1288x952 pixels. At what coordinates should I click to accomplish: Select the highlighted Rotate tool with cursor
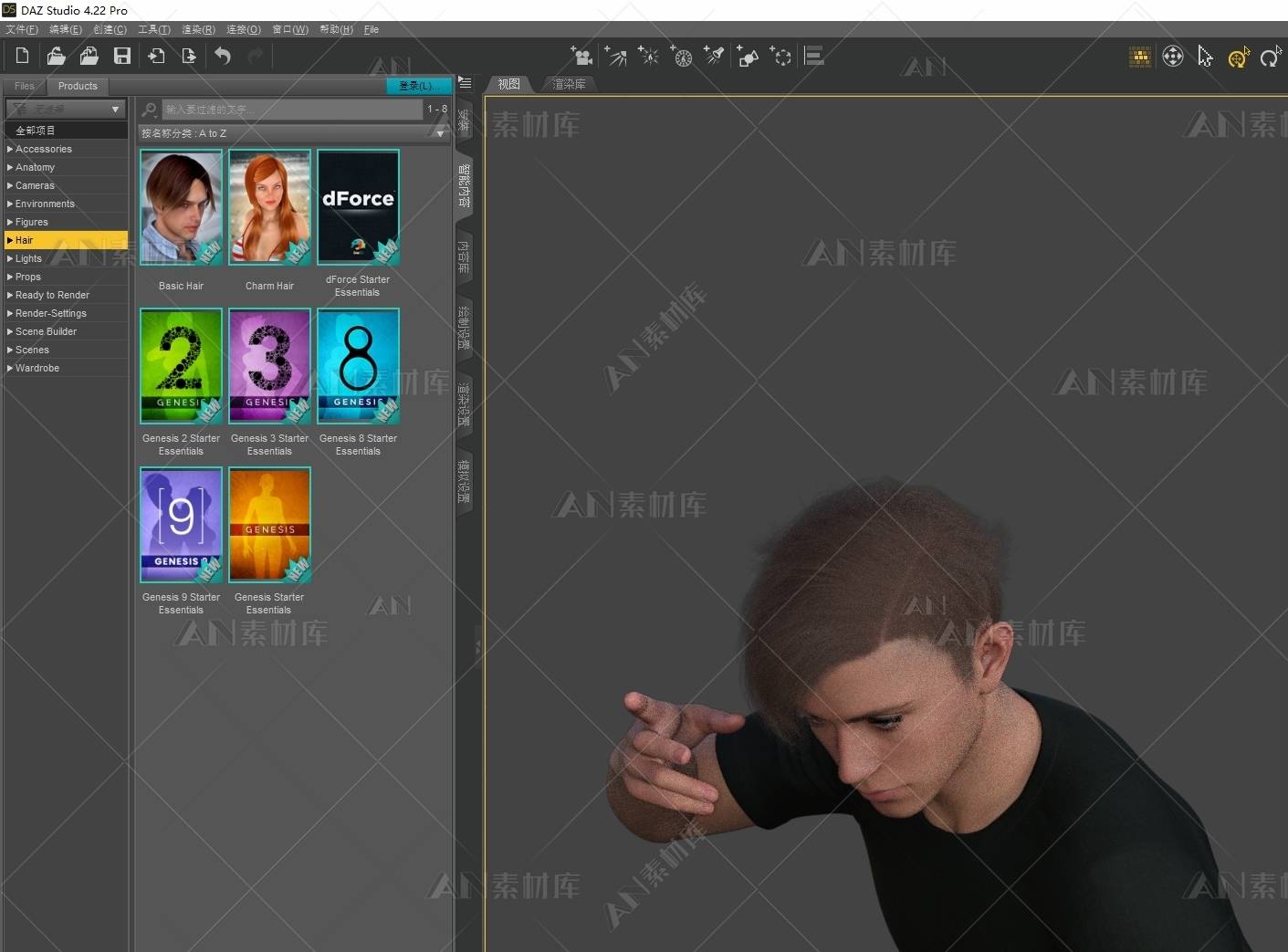pyautogui.click(x=1238, y=58)
